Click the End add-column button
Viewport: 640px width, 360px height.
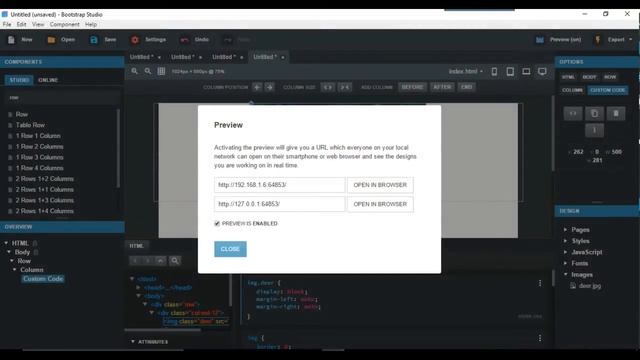[x=467, y=87]
